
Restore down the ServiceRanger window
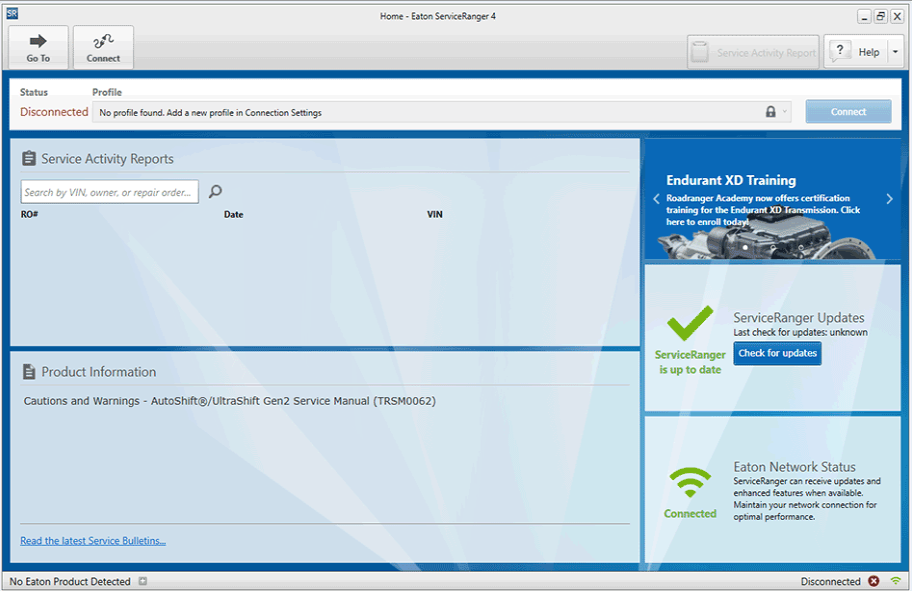click(881, 16)
